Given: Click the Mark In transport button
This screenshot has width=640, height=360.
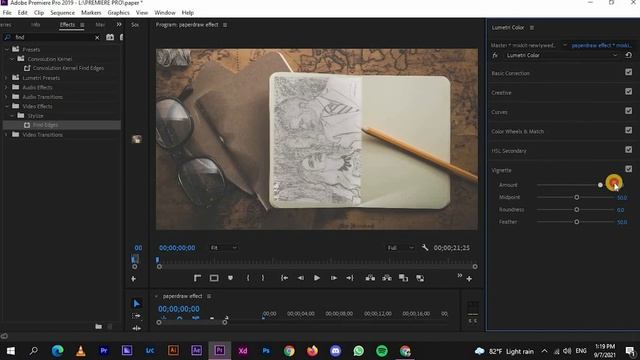Looking at the screenshot, I should tap(248, 278).
